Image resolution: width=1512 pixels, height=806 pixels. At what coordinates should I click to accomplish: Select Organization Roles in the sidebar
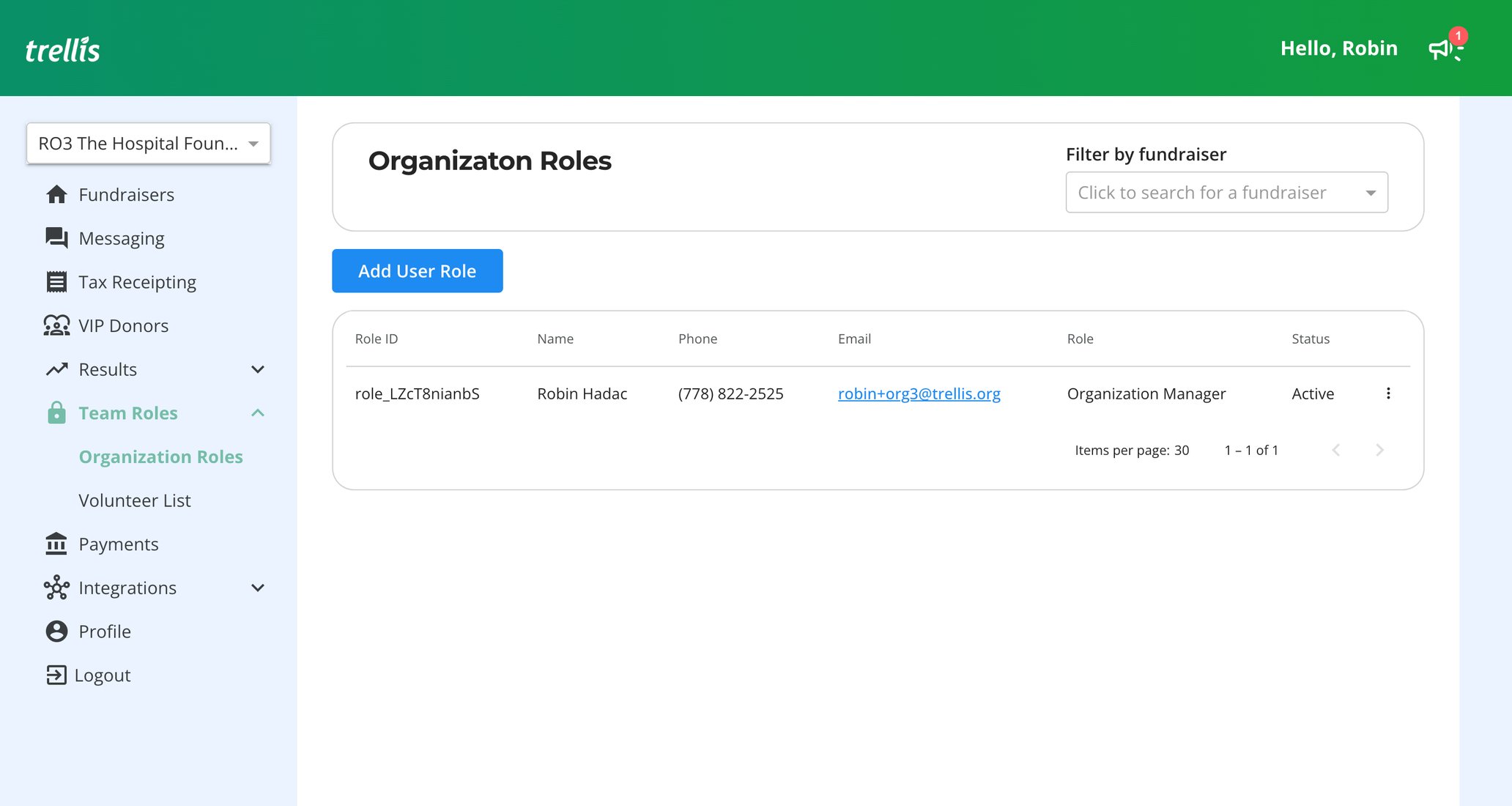[160, 456]
